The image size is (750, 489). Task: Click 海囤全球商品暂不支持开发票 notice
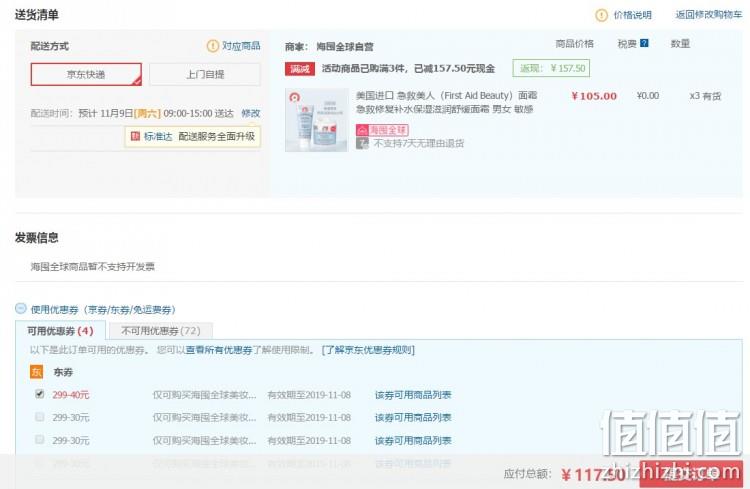pyautogui.click(x=92, y=267)
